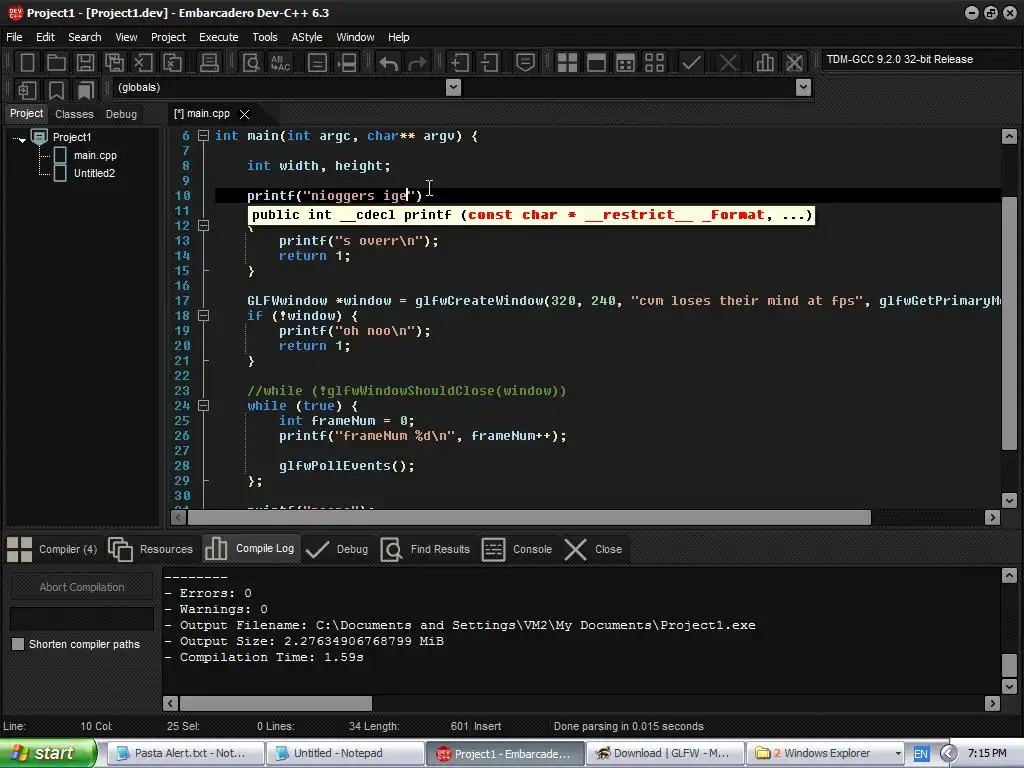Open the TDM-GCC compiler selection box
This screenshot has height=768, width=1024.
tap(921, 59)
